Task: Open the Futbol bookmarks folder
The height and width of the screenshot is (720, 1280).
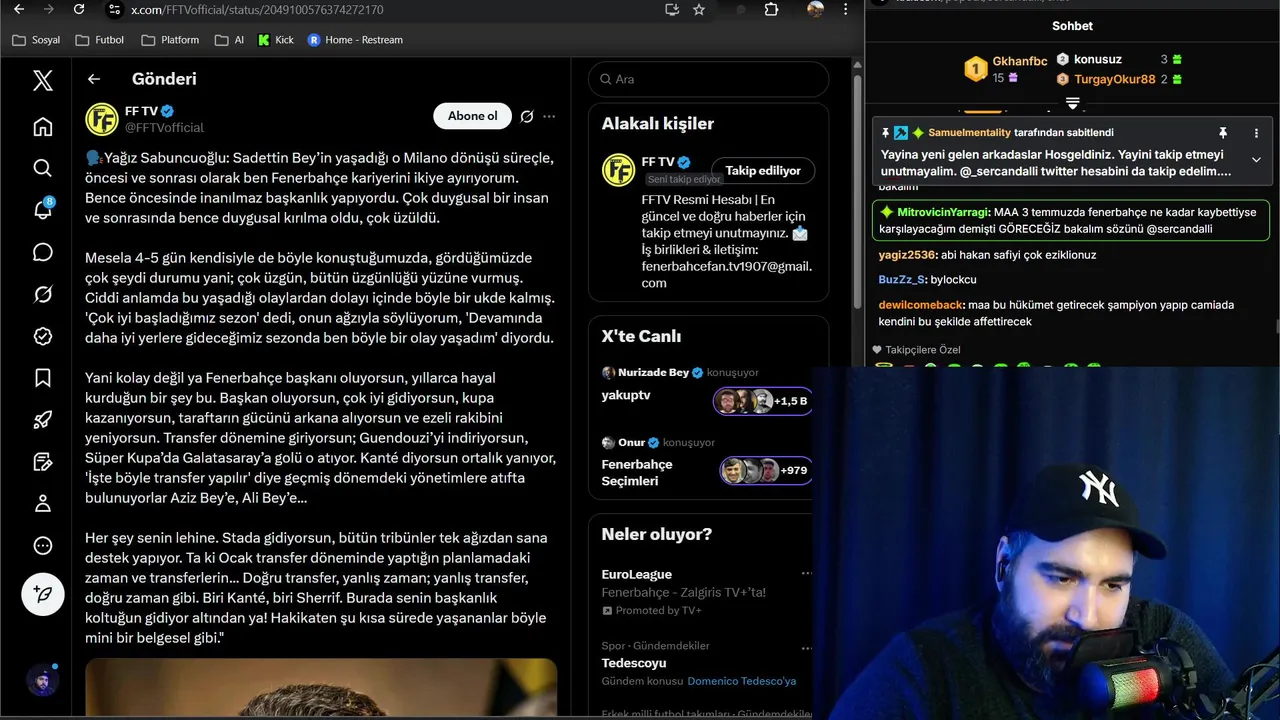Action: click(x=100, y=40)
